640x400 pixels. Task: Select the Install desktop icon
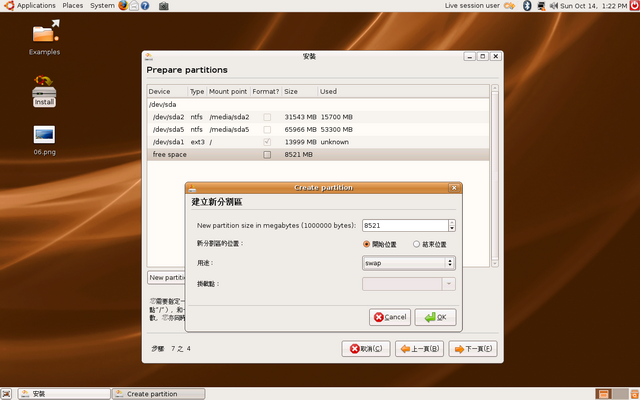point(44,91)
